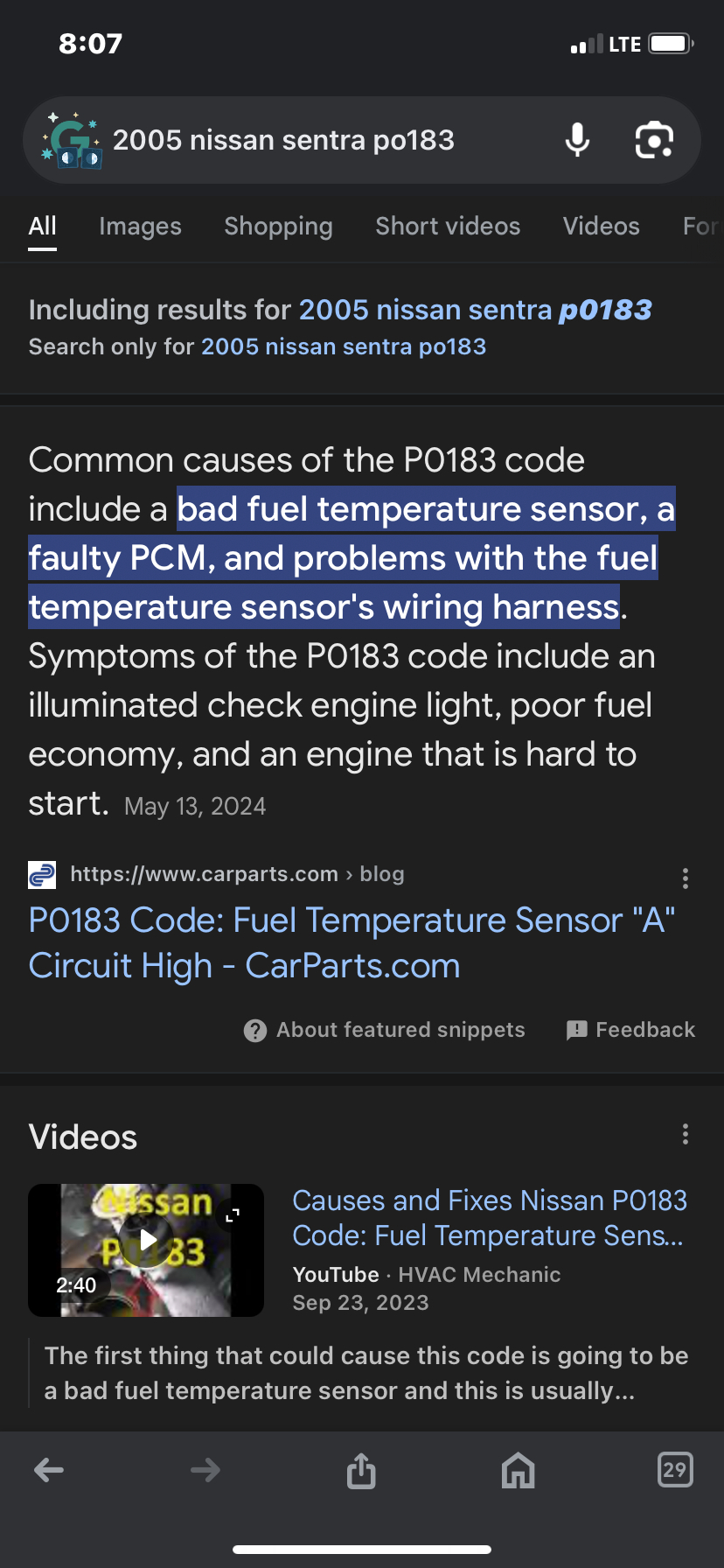724x1568 pixels.
Task: Switch to the Videos tab
Action: [602, 227]
